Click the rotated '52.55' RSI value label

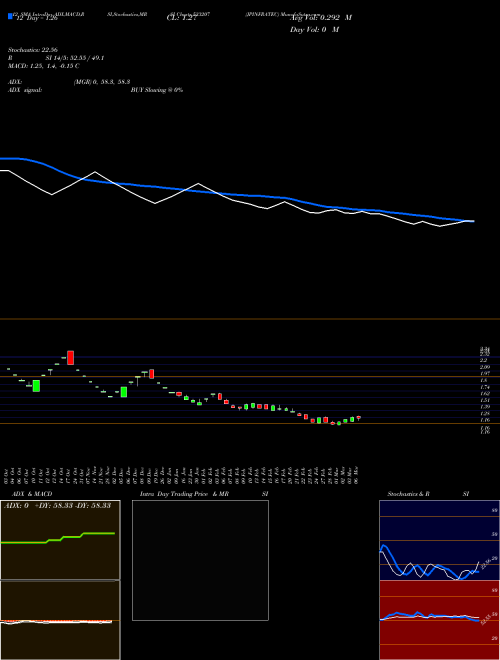[x=484, y=619]
